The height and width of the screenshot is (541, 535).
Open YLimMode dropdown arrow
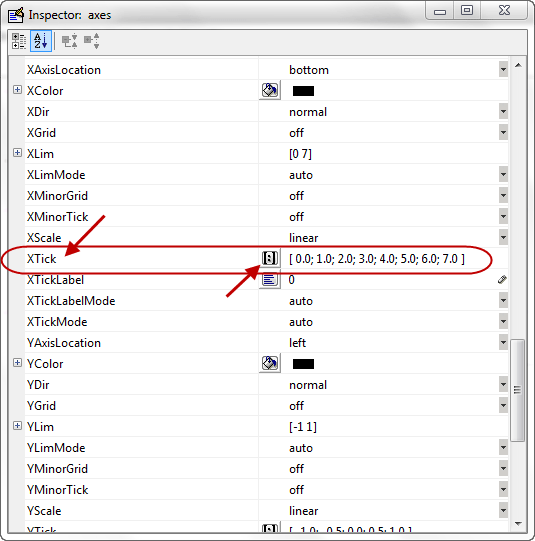pos(503,447)
